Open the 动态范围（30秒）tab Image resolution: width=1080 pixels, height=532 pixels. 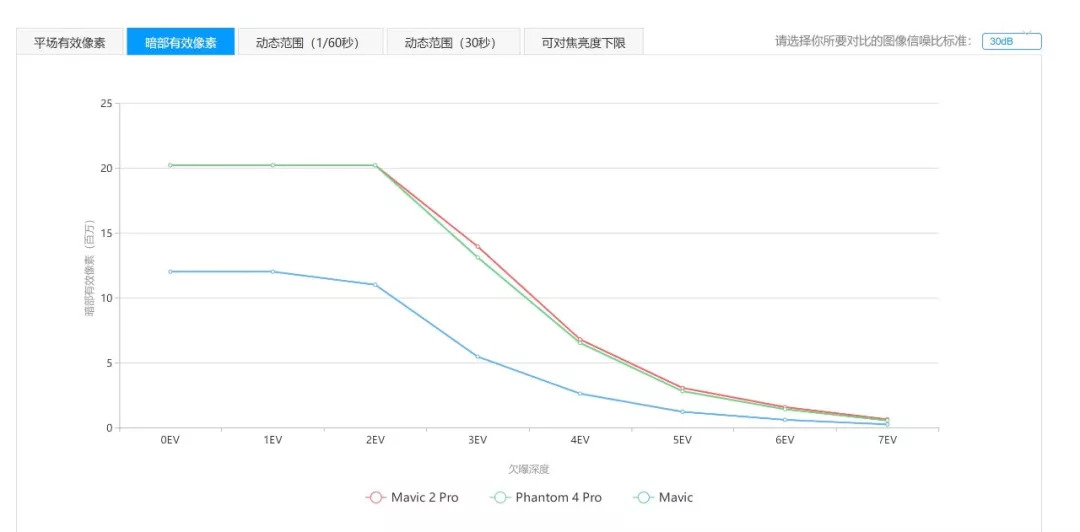(x=454, y=42)
